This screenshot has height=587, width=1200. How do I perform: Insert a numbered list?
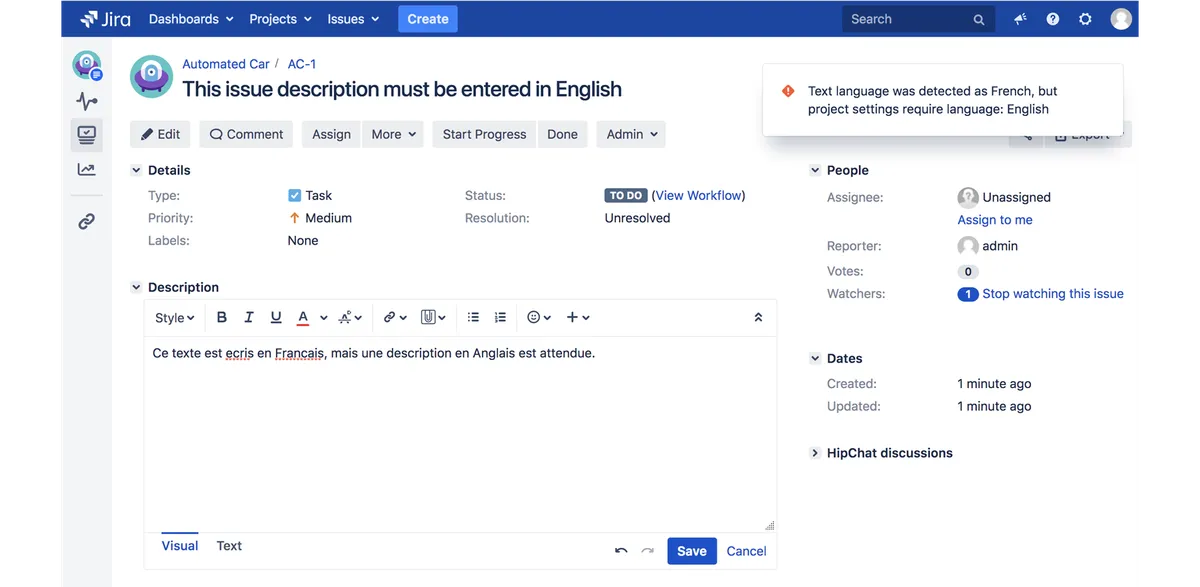(501, 317)
